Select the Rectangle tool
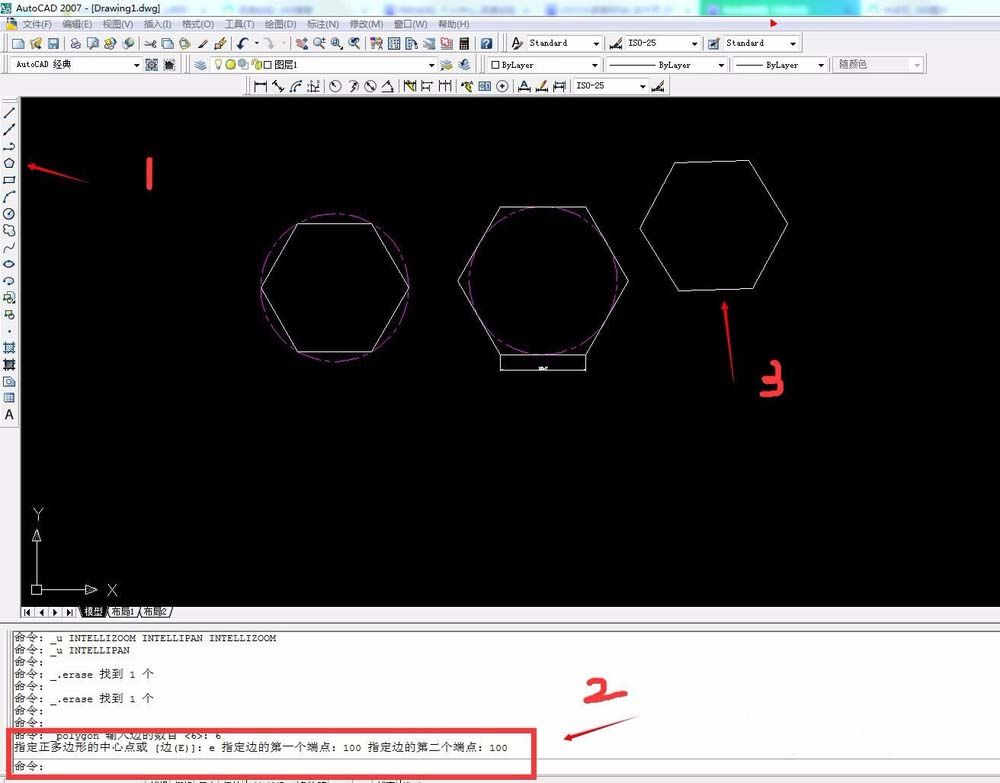Viewport: 1000px width, 783px height. pos(10,180)
